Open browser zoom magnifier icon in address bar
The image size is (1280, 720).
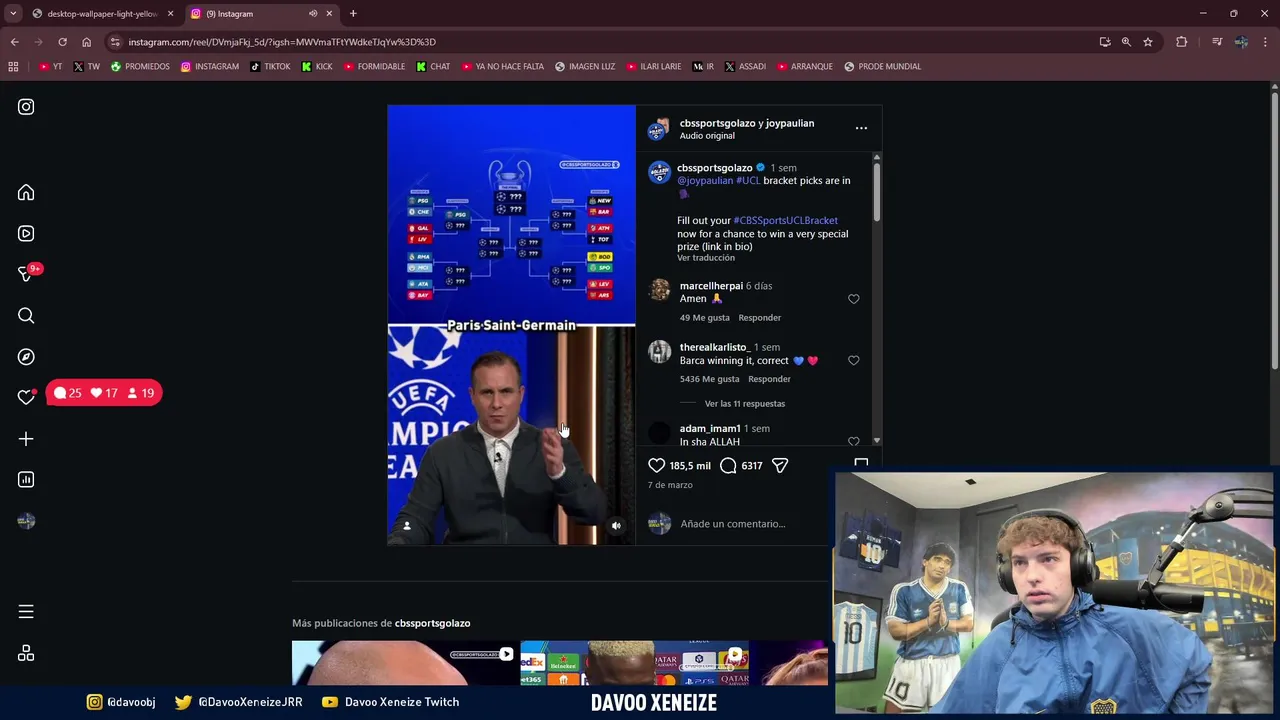pos(1126,42)
